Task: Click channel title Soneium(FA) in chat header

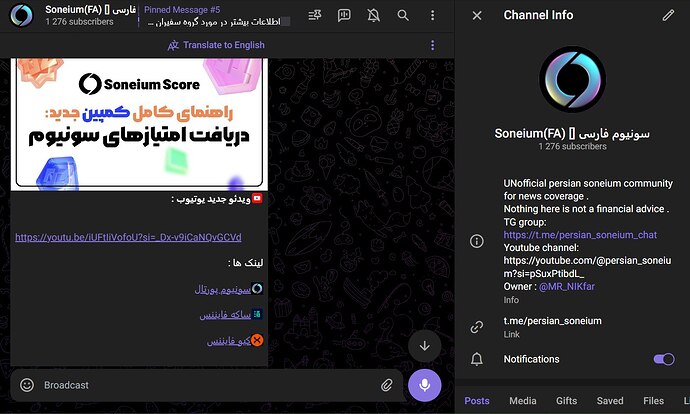Action: (90, 10)
